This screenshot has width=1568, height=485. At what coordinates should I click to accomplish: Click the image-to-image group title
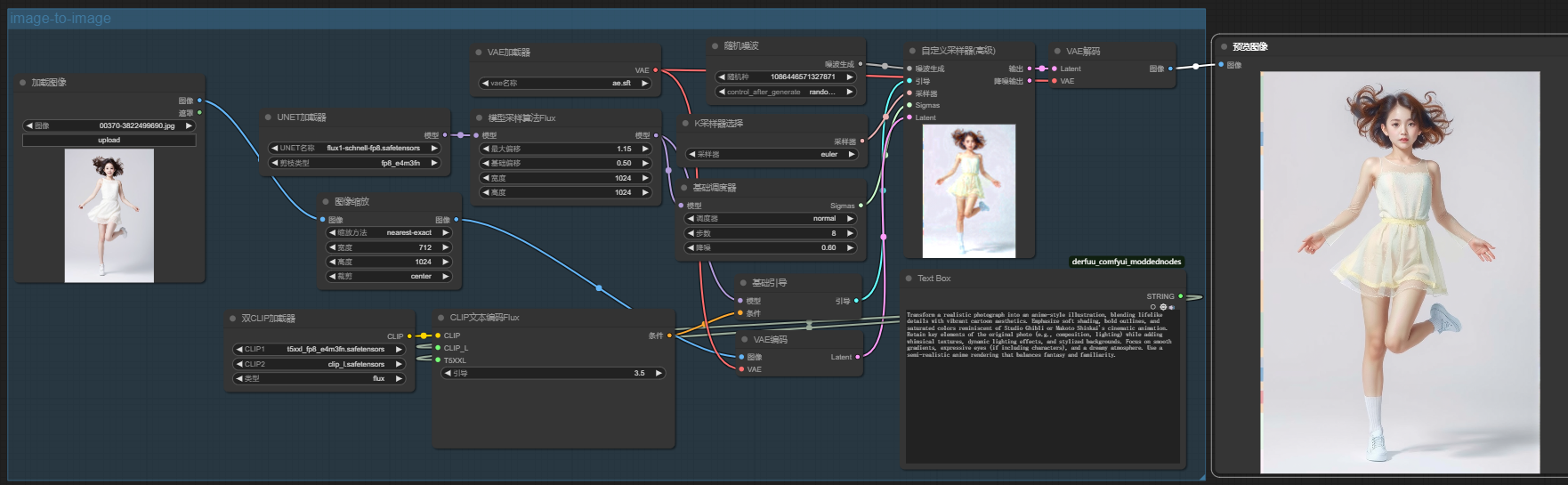(x=61, y=19)
